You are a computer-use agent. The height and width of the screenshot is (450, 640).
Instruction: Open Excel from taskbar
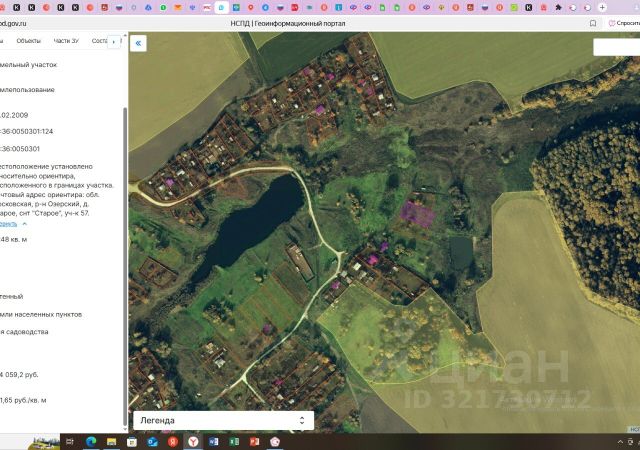point(234,441)
